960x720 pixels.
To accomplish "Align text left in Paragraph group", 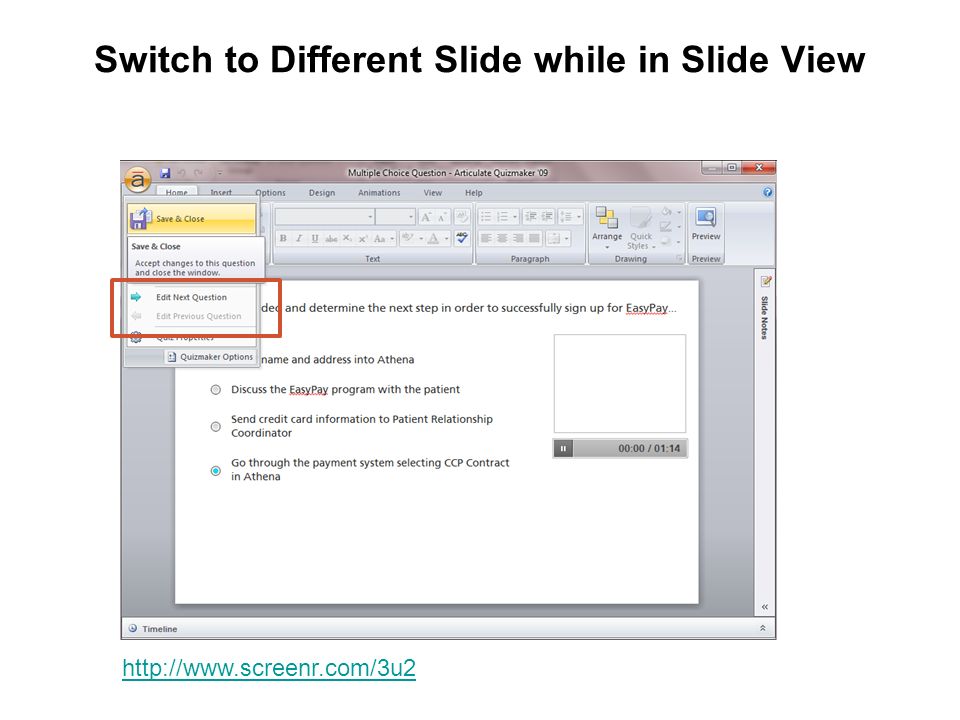I will [486, 238].
